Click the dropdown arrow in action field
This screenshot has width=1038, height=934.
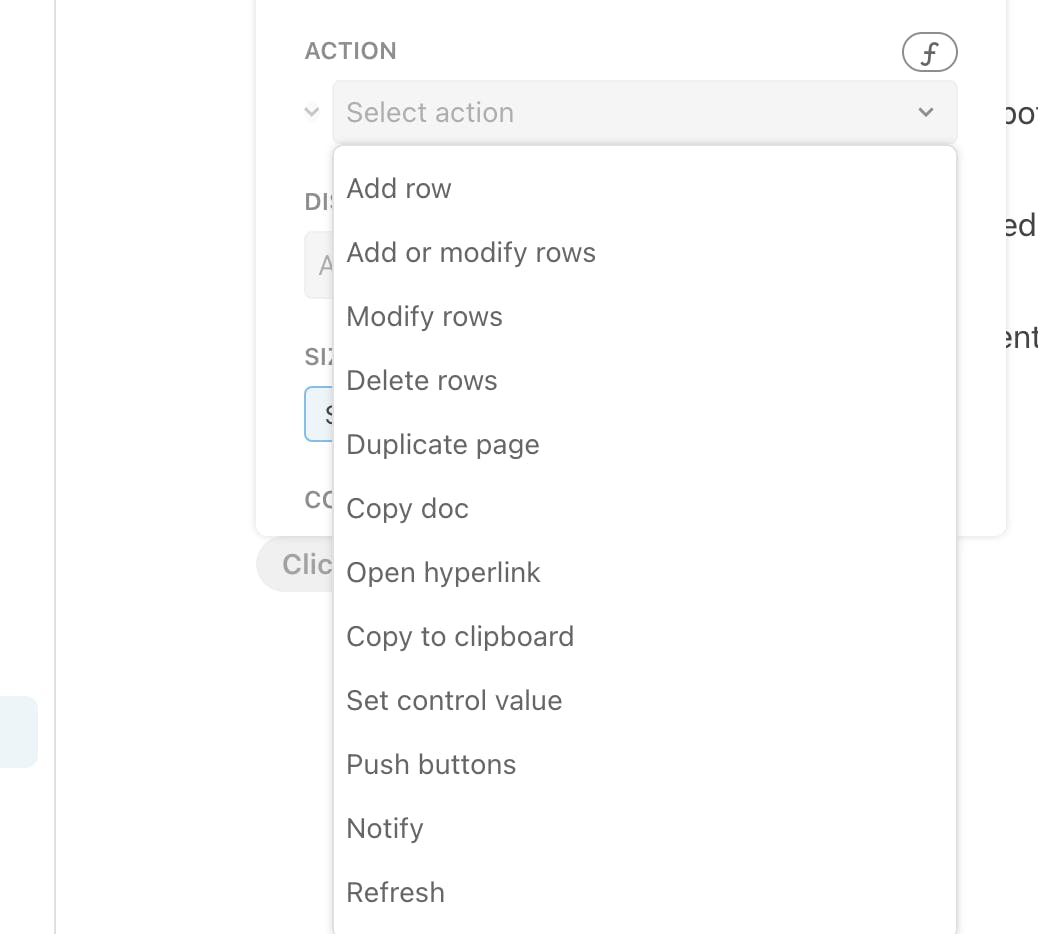pos(926,112)
